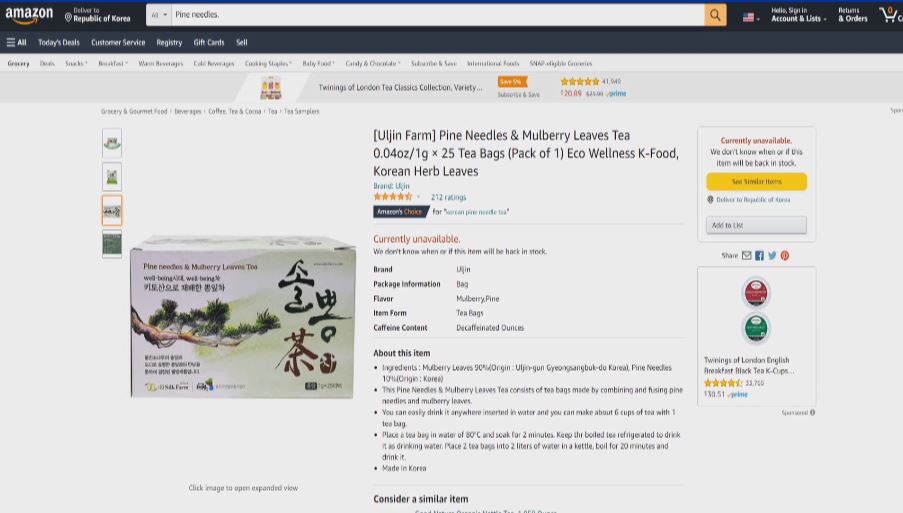903x513 pixels.
Task: Open the Gift Cards menu item
Action: (x=208, y=43)
